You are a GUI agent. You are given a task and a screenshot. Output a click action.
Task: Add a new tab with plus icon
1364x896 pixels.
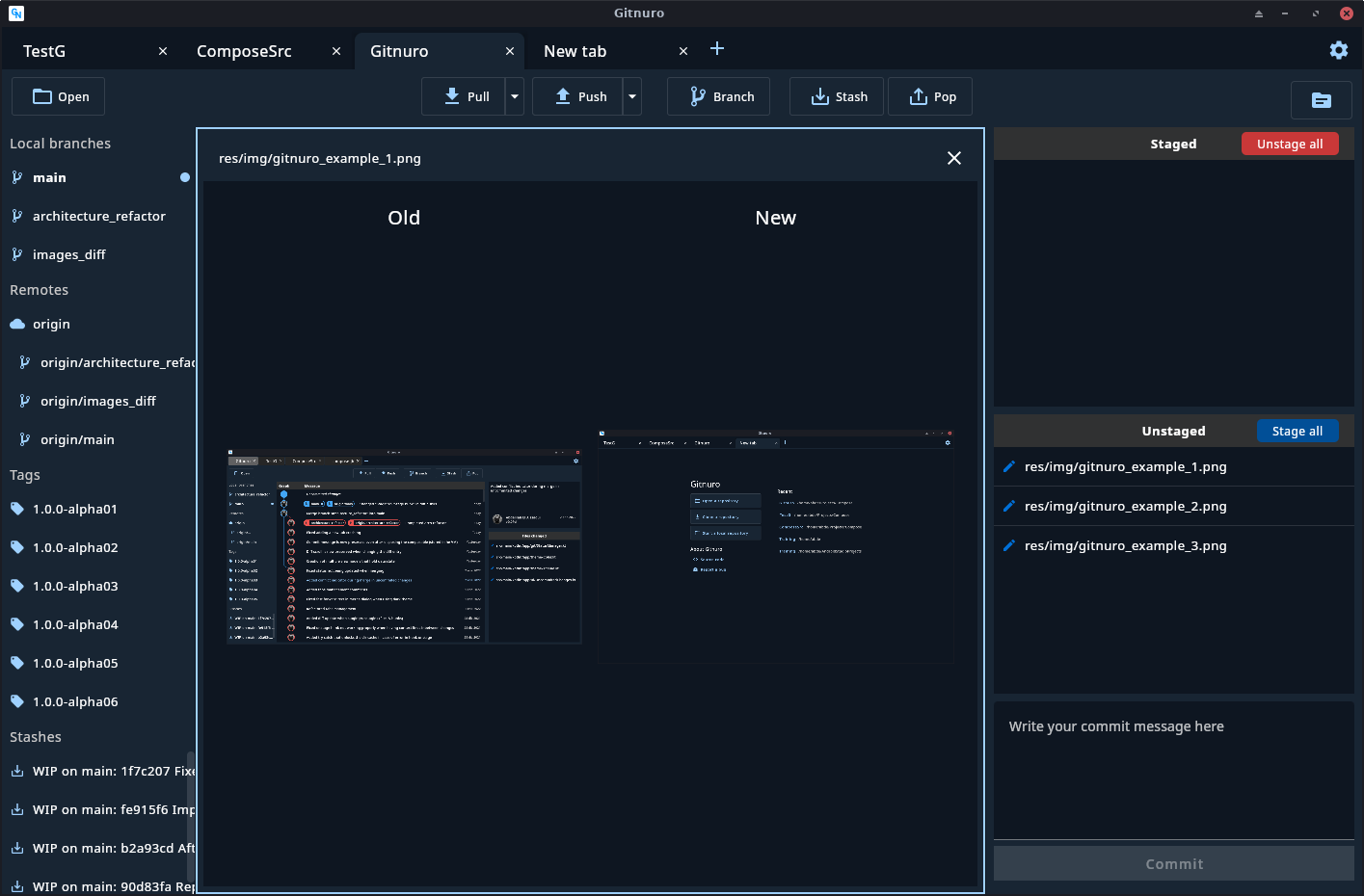click(717, 49)
